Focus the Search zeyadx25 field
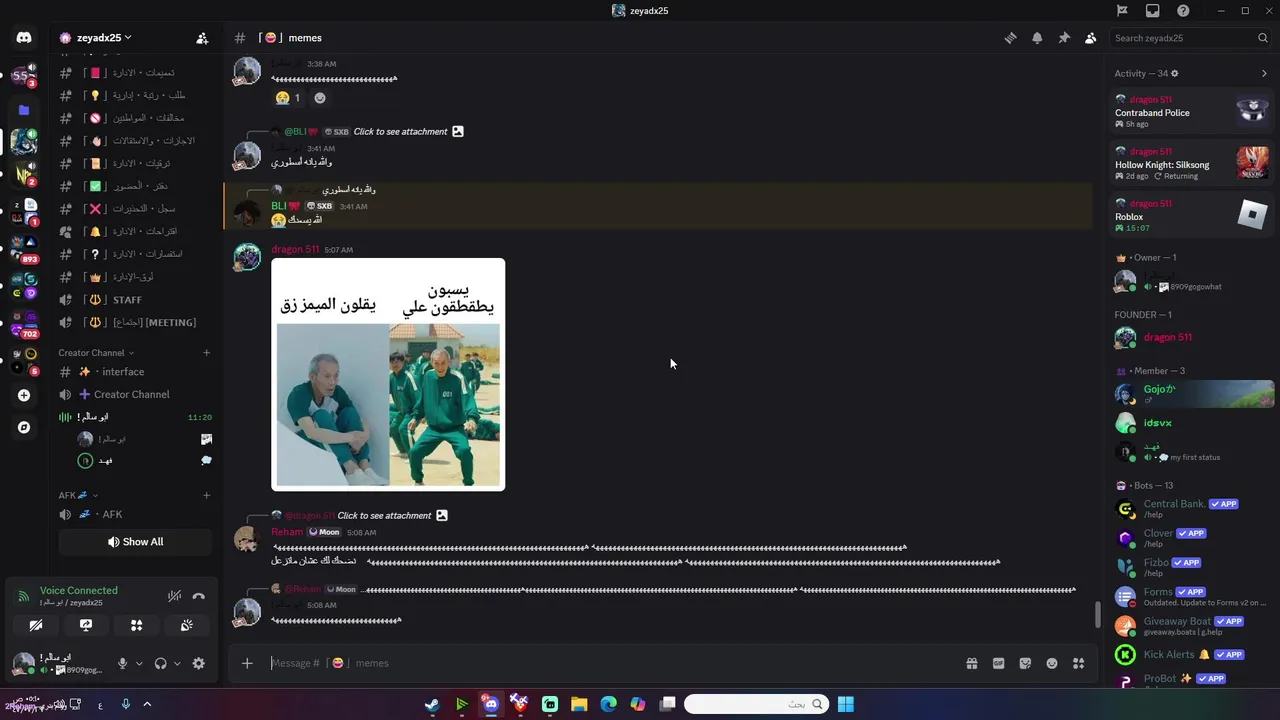This screenshot has width=1280, height=720. (x=1190, y=38)
